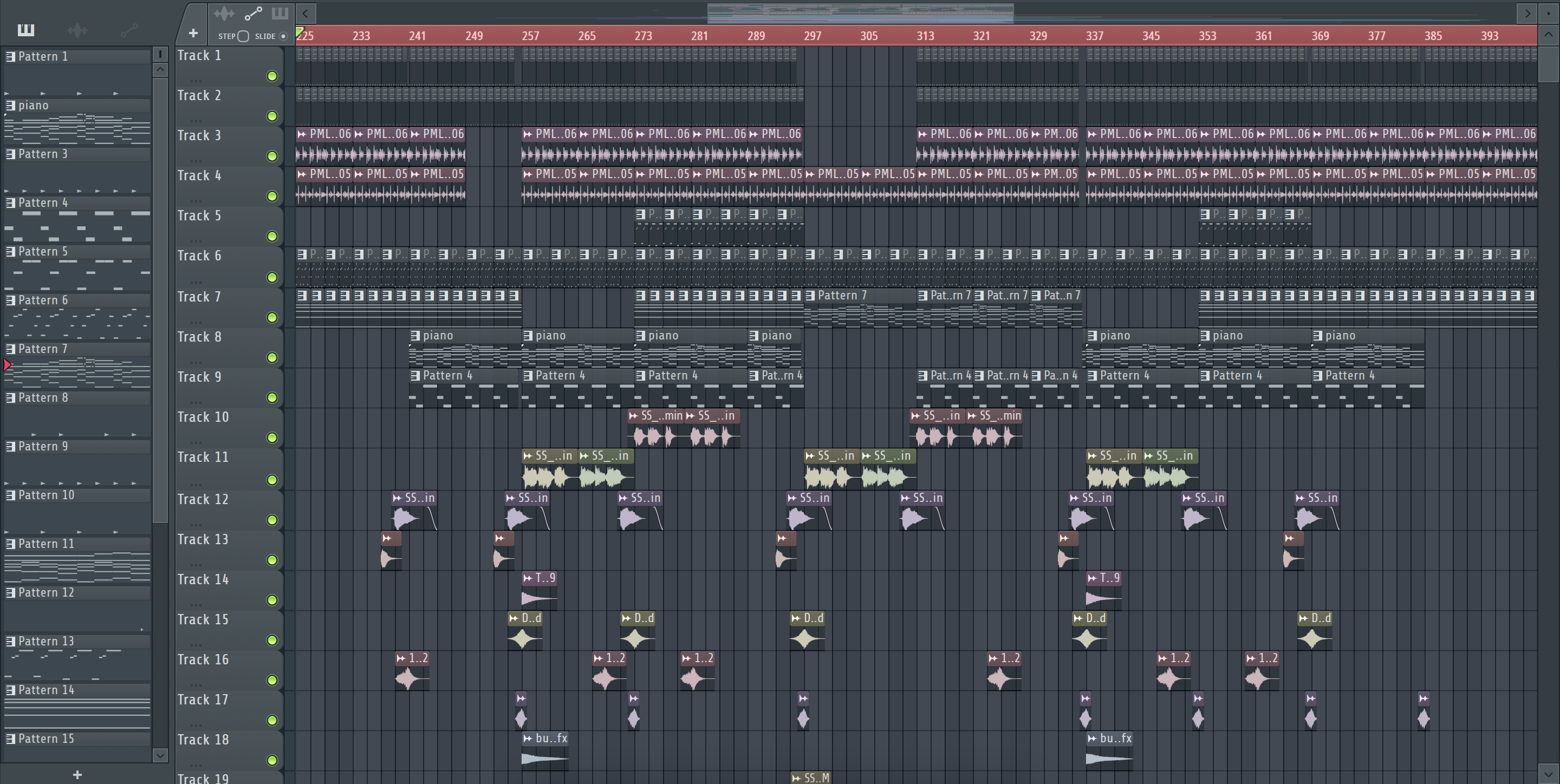This screenshot has height=784, width=1560.
Task: Select automation clip focus in playlist toolbar
Action: (x=253, y=12)
